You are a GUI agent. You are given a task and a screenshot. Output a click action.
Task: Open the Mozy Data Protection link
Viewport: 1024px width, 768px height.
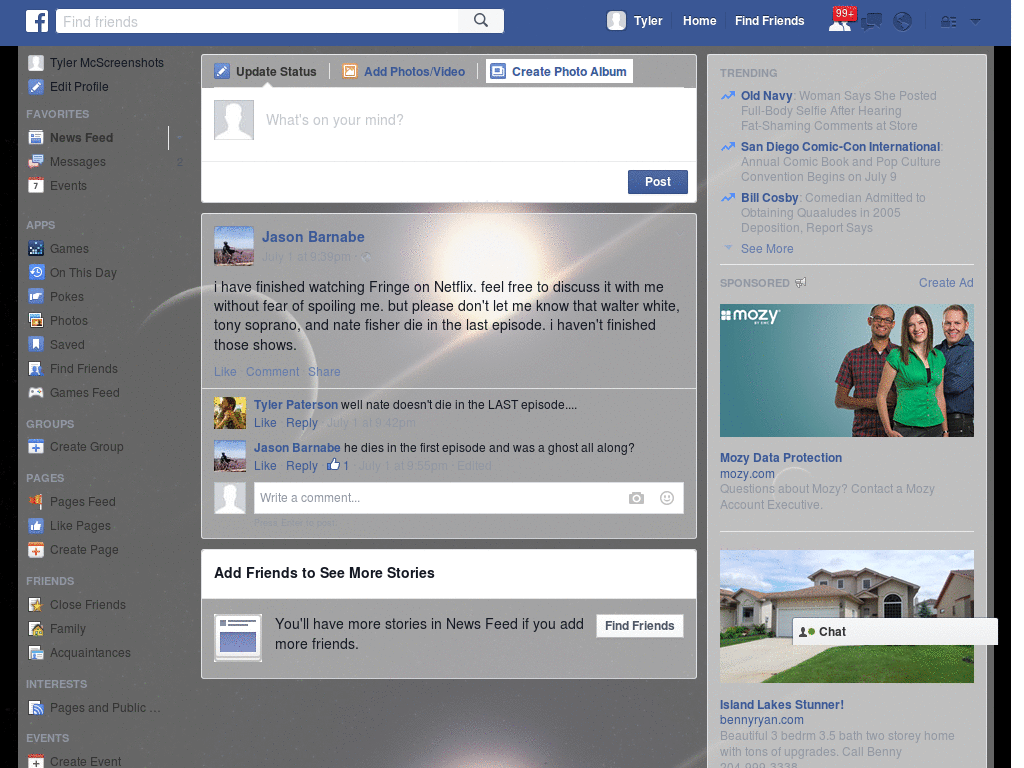780,457
